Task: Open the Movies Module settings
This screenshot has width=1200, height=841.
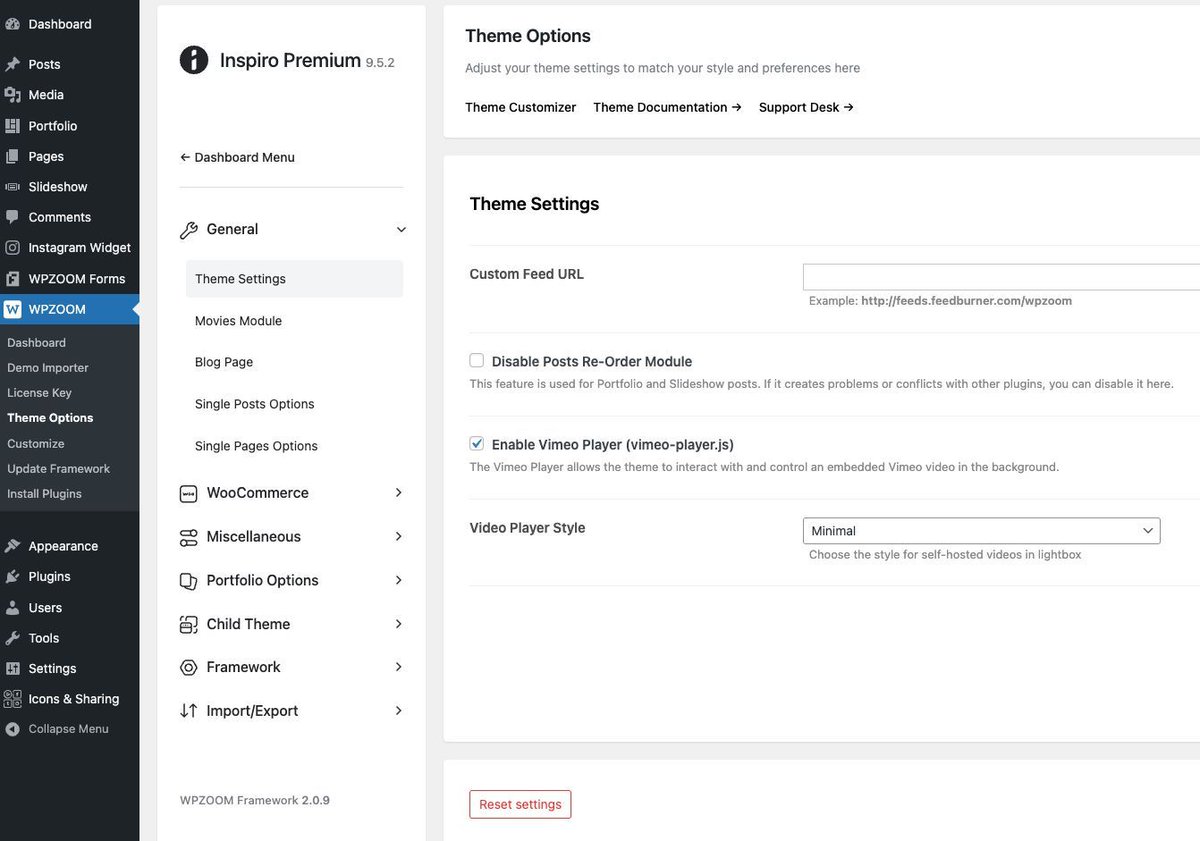Action: (x=238, y=321)
